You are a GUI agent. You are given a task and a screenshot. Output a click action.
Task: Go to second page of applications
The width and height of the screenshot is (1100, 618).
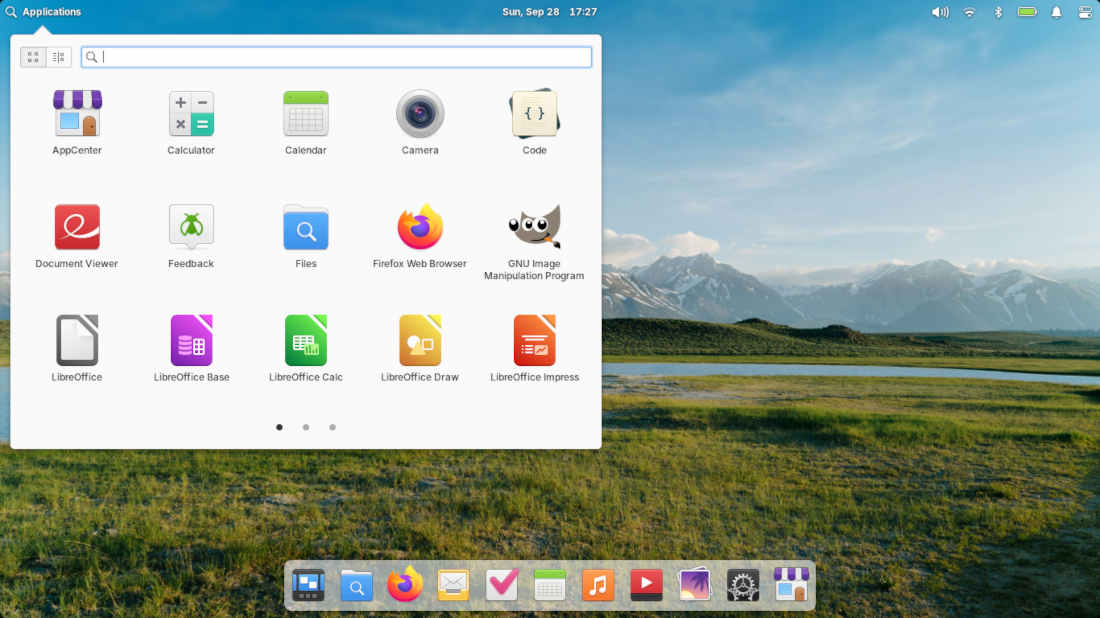pos(306,427)
